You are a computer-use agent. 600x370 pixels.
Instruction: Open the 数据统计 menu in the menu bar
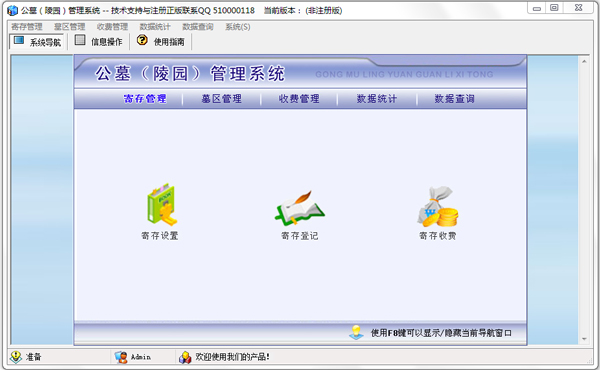(155, 27)
